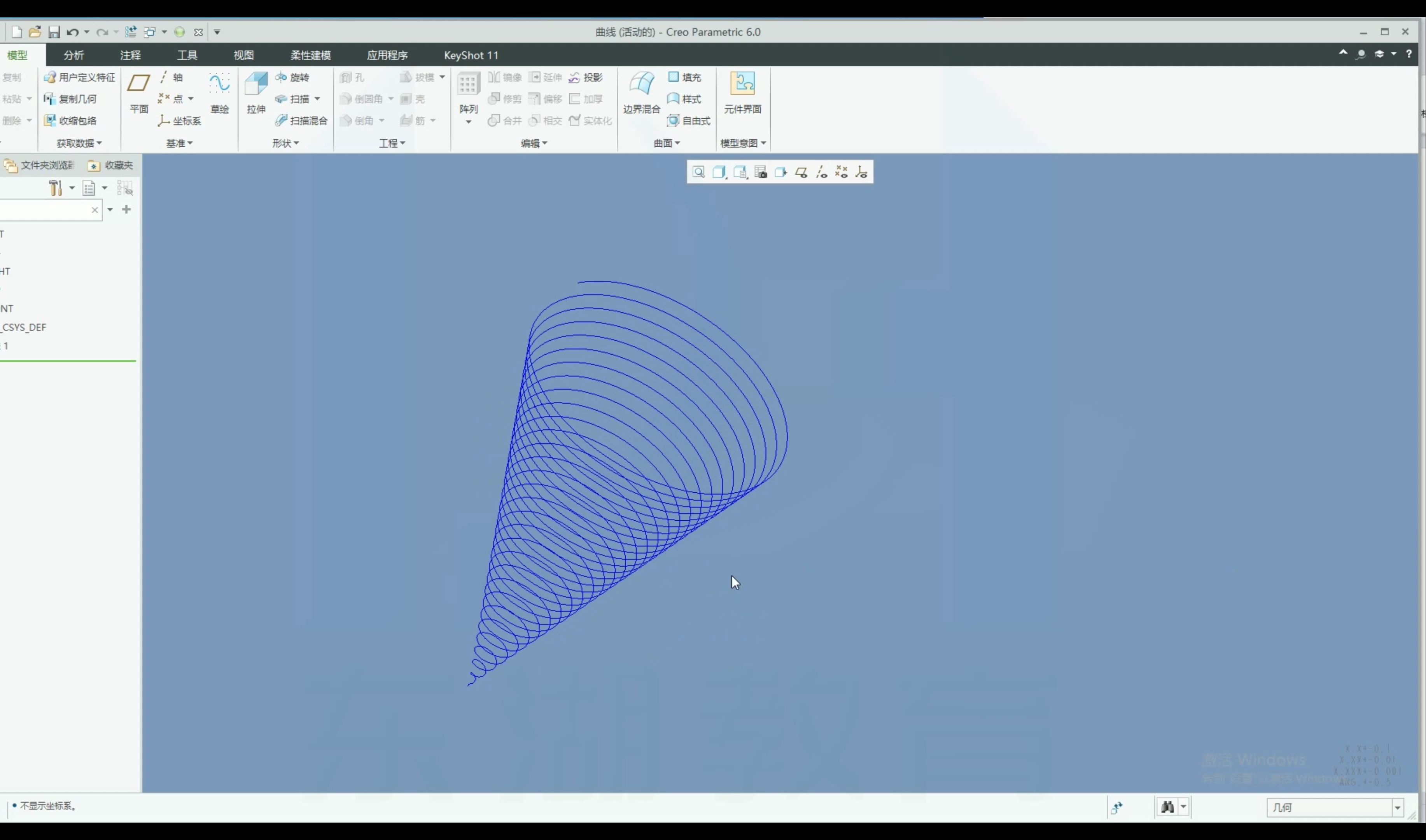The image size is (1426, 840).
Task: Toggle coordinate system display visibility
Action: click(x=861, y=172)
